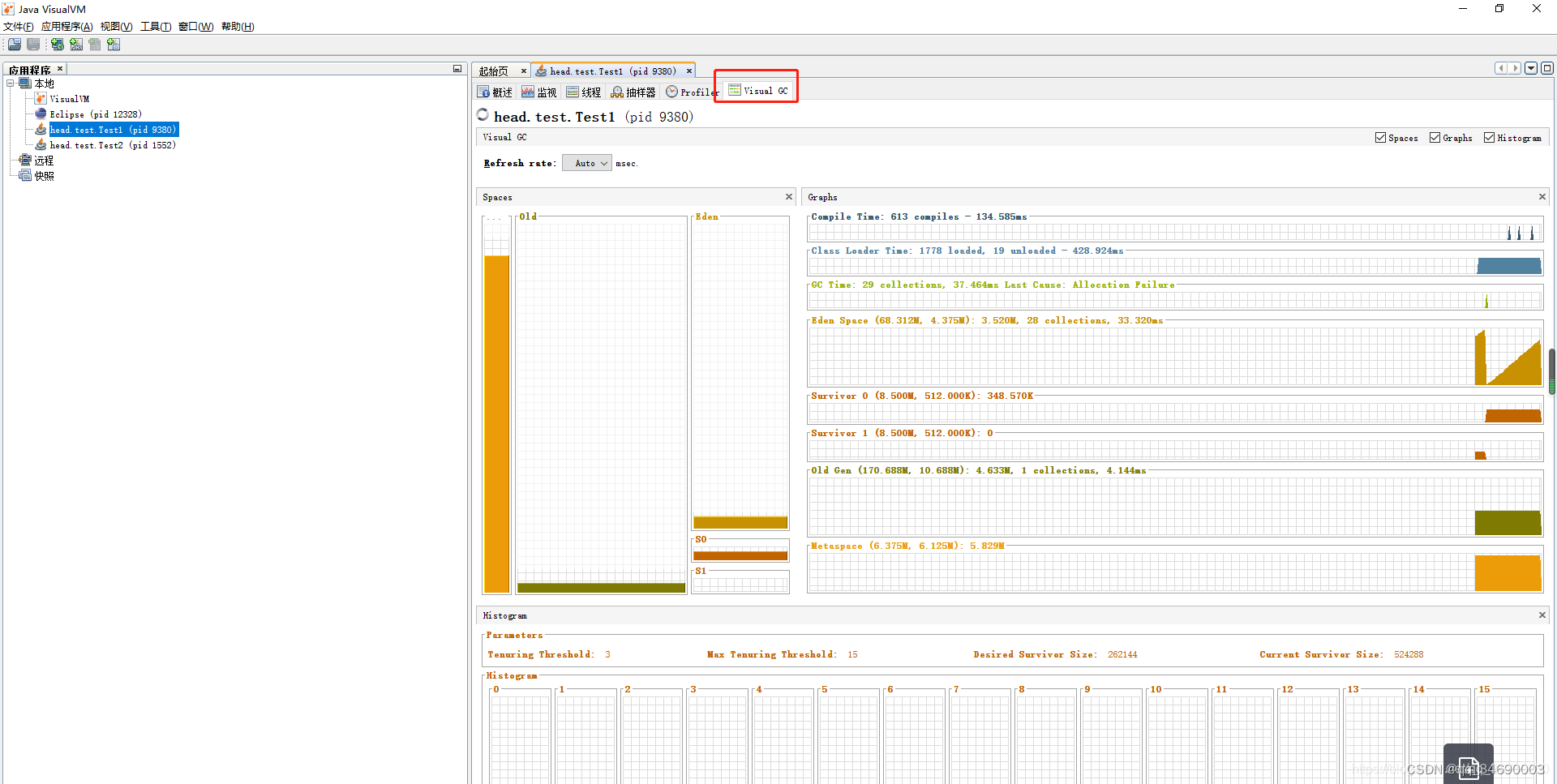Switch to the 线程 tab
The height and width of the screenshot is (784, 1557).
pyautogui.click(x=584, y=92)
